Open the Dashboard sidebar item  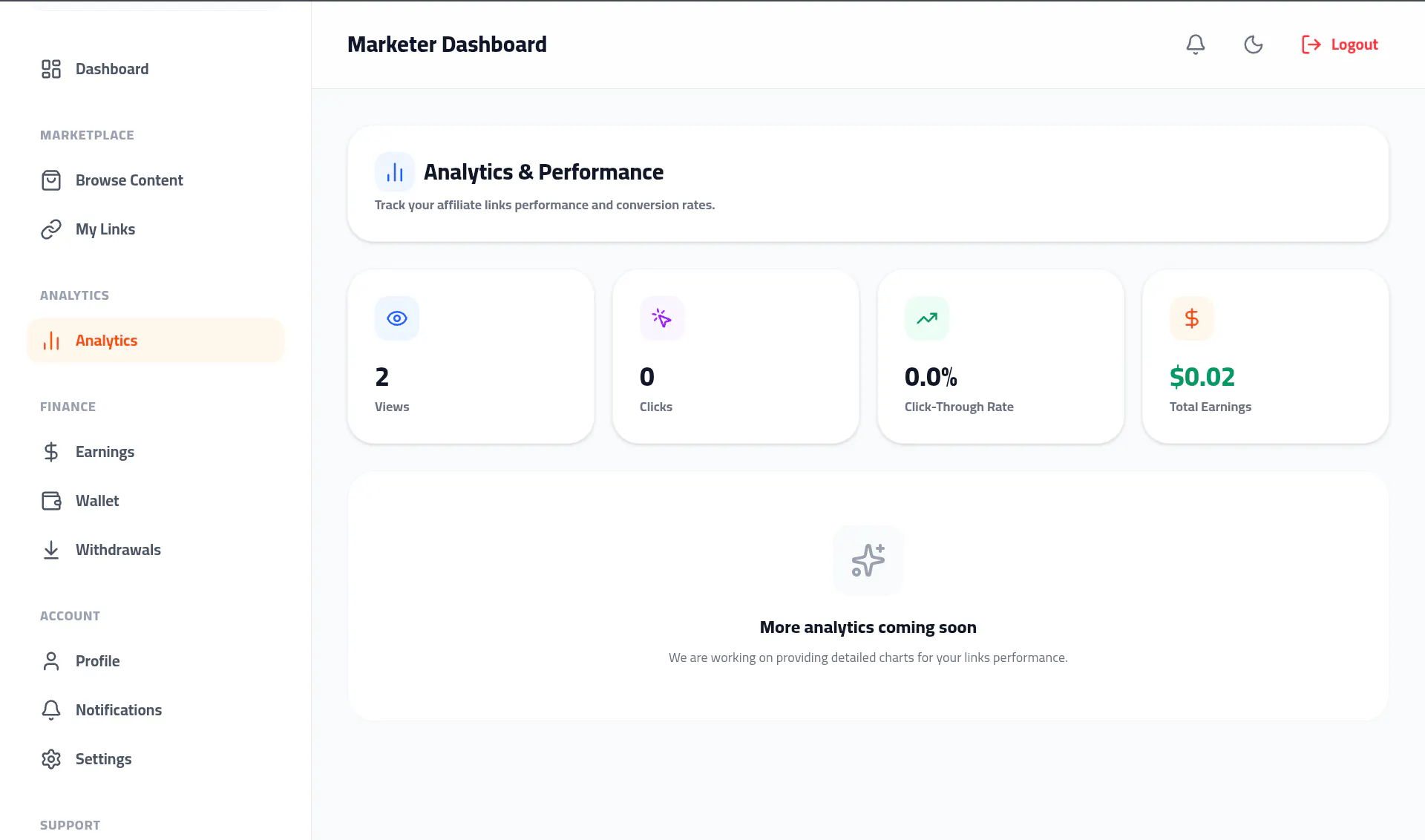tap(156, 69)
